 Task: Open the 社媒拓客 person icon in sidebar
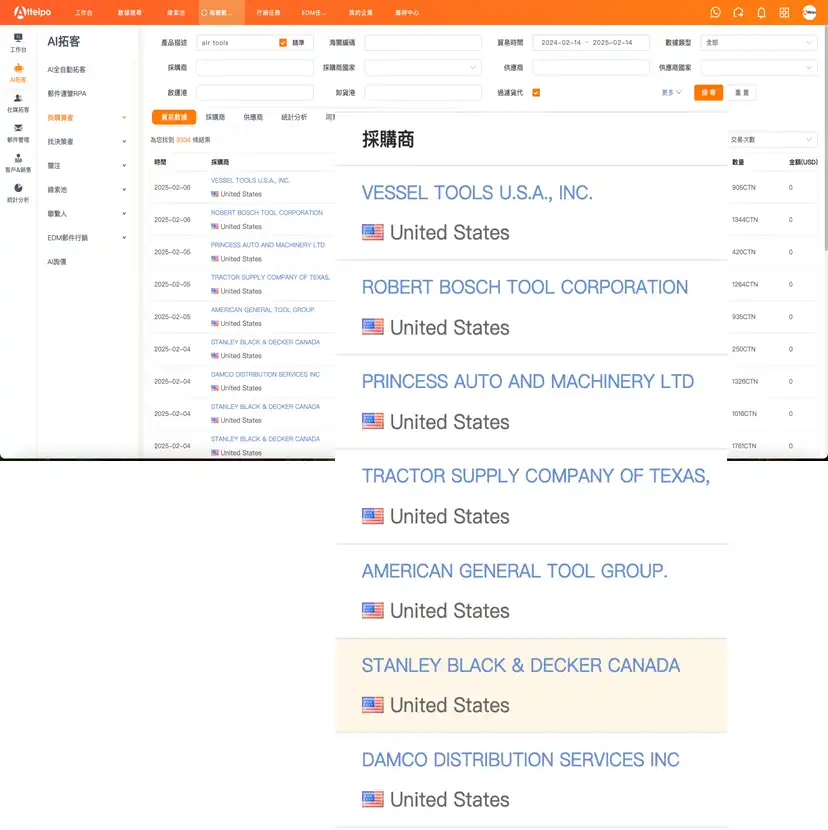(x=18, y=98)
